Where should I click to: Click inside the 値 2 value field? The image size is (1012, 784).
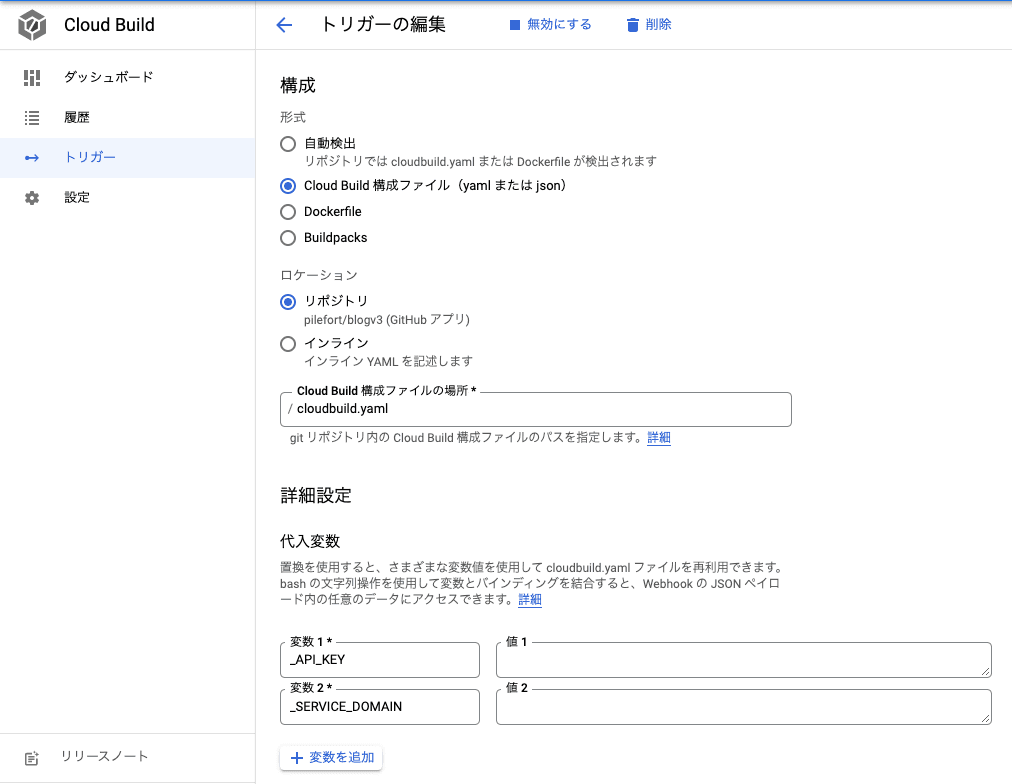click(x=743, y=707)
